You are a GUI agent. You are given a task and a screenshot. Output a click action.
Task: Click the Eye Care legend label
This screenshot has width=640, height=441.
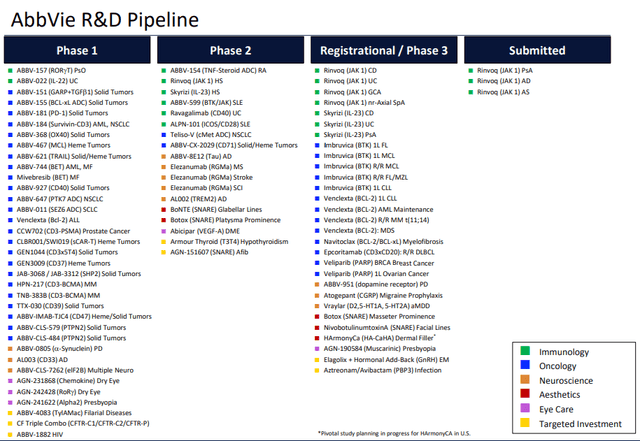click(556, 410)
